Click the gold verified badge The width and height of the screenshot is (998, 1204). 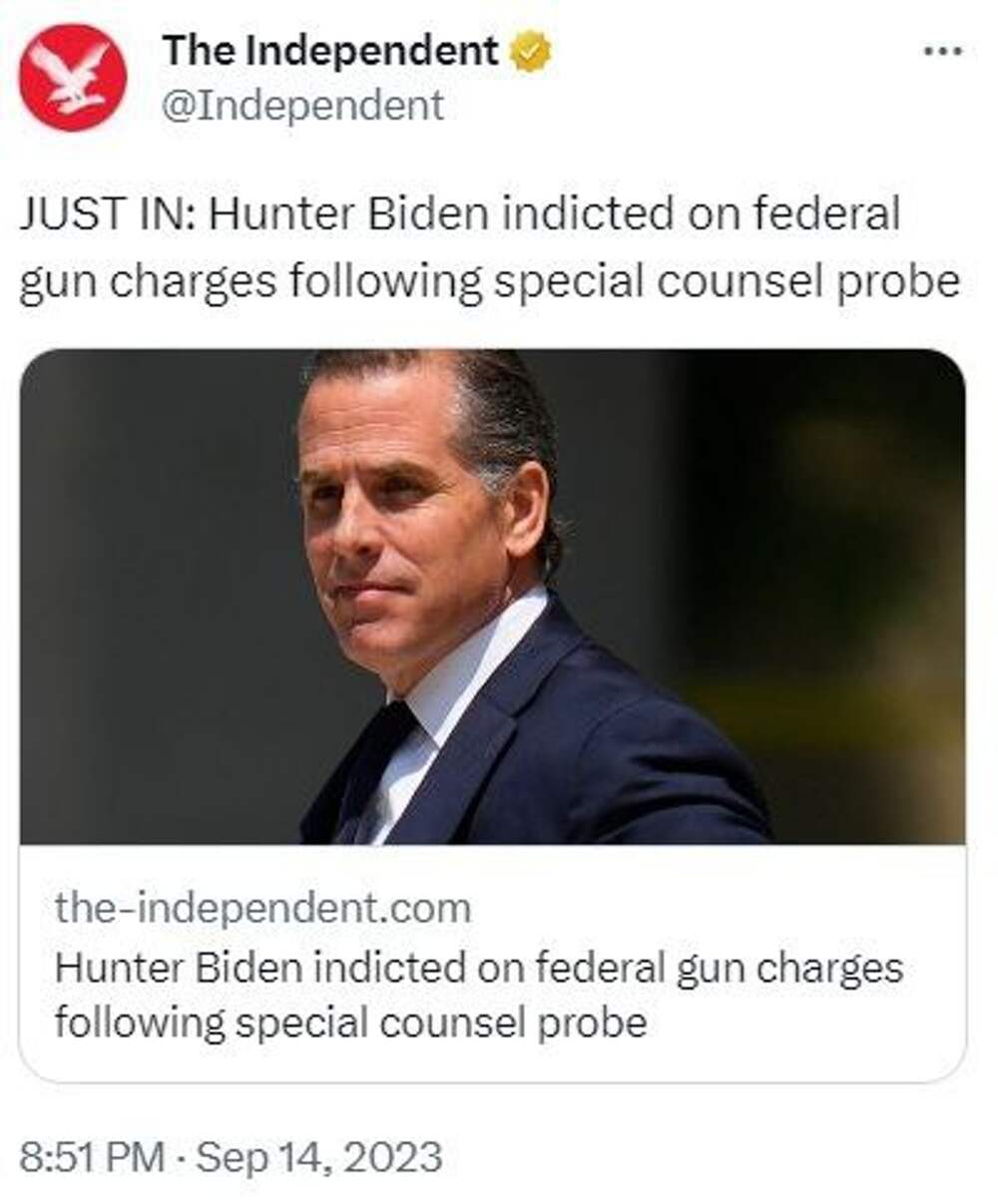[530, 51]
